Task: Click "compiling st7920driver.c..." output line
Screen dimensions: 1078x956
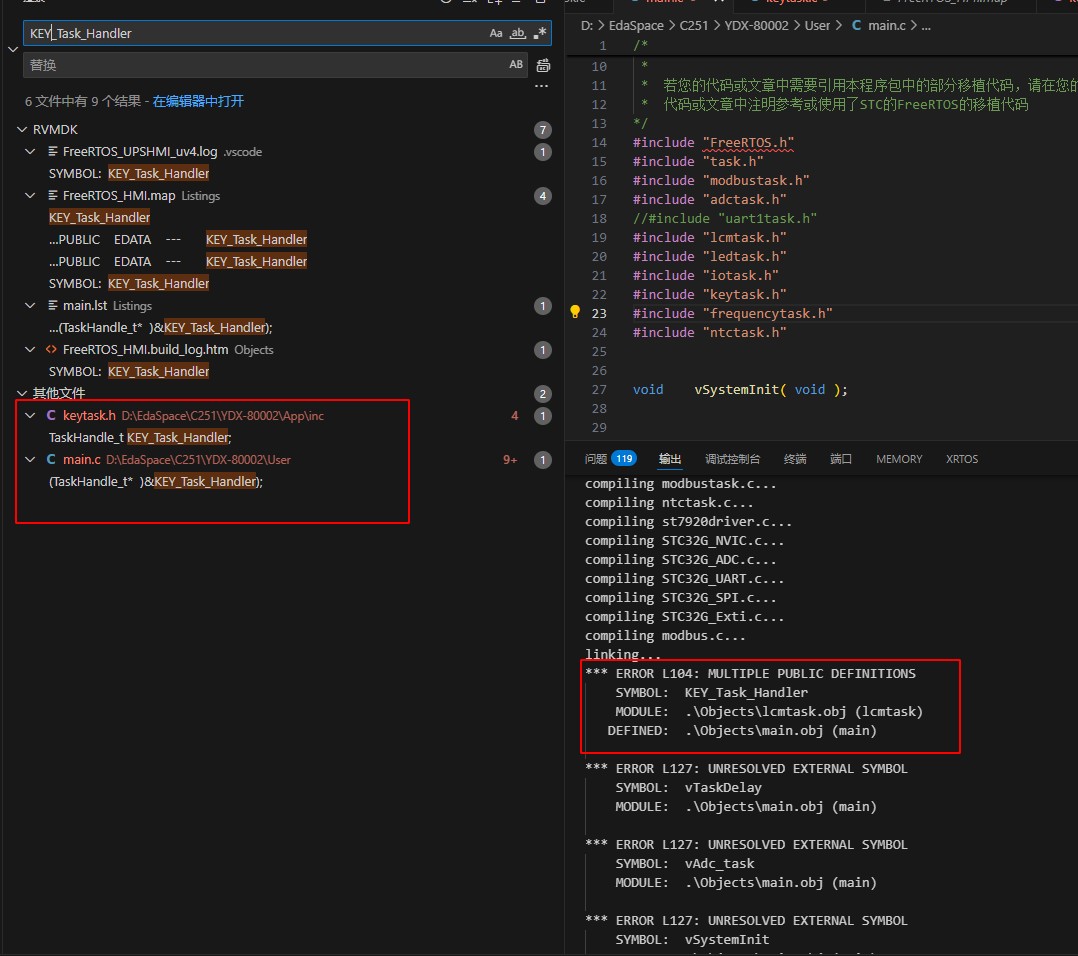Action: (688, 521)
